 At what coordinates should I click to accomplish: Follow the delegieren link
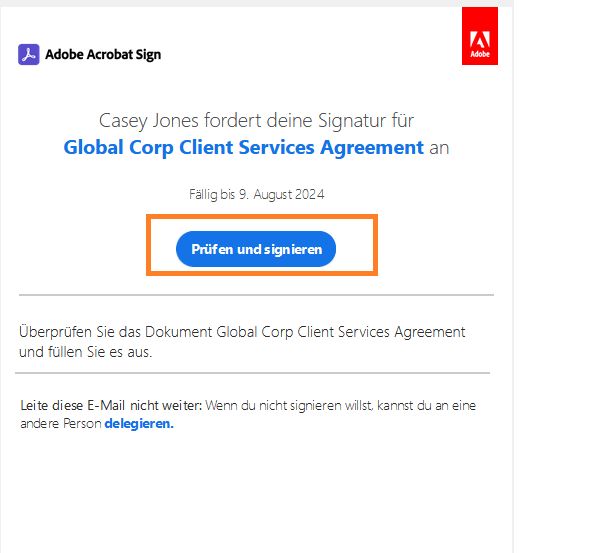[138, 423]
